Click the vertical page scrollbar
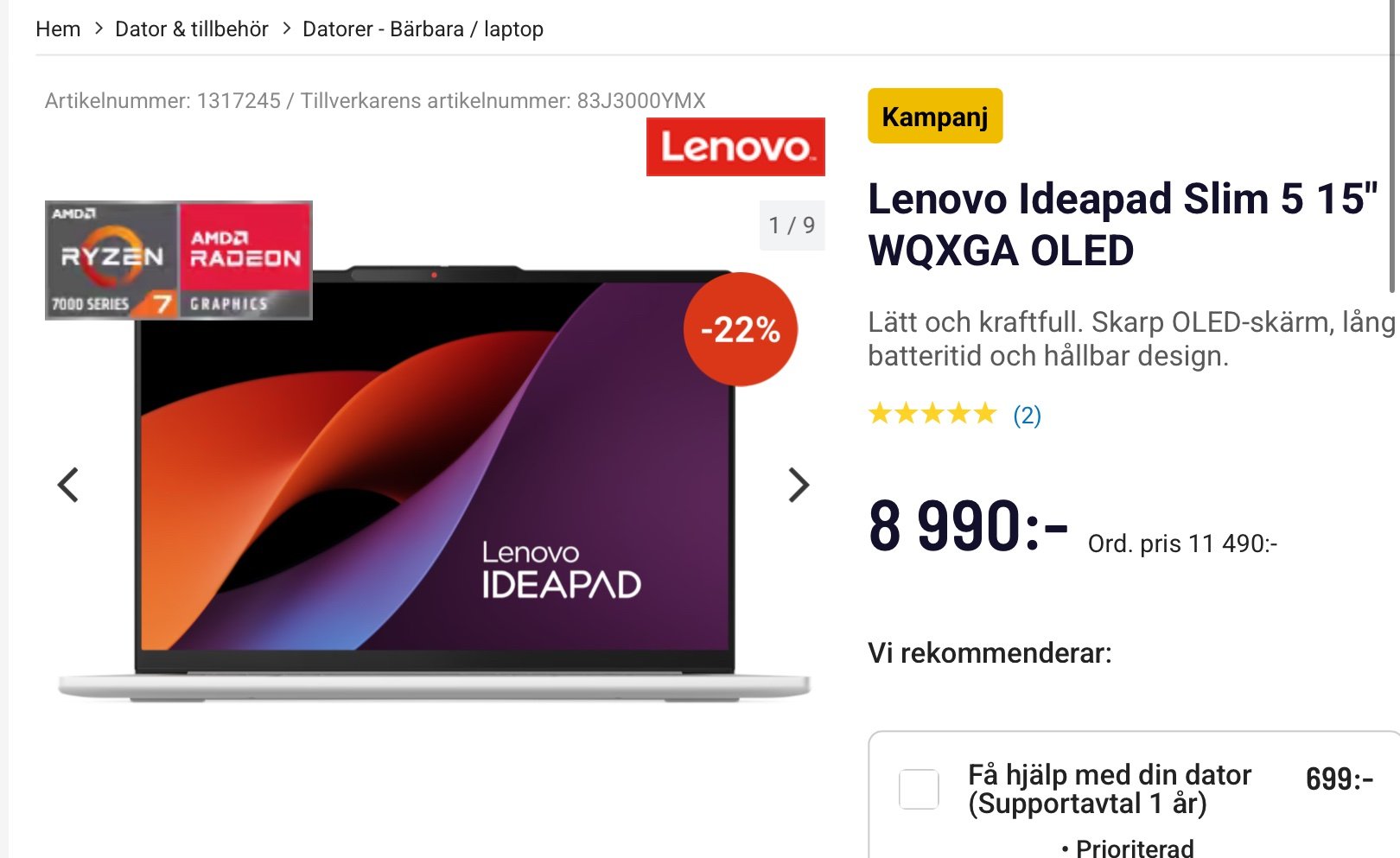The height and width of the screenshot is (858, 1400). 1393,147
